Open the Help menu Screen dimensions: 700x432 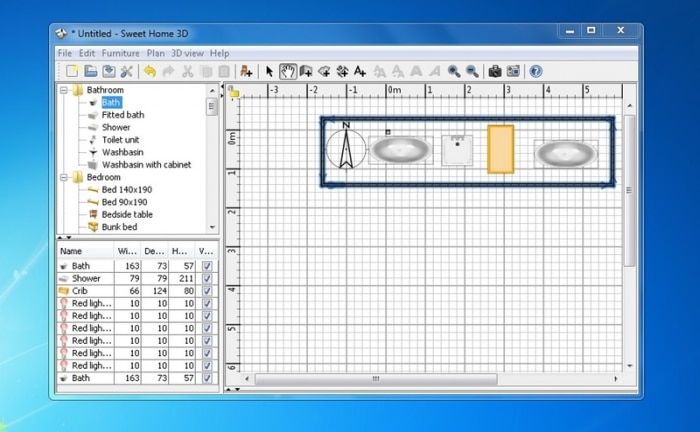(x=219, y=53)
